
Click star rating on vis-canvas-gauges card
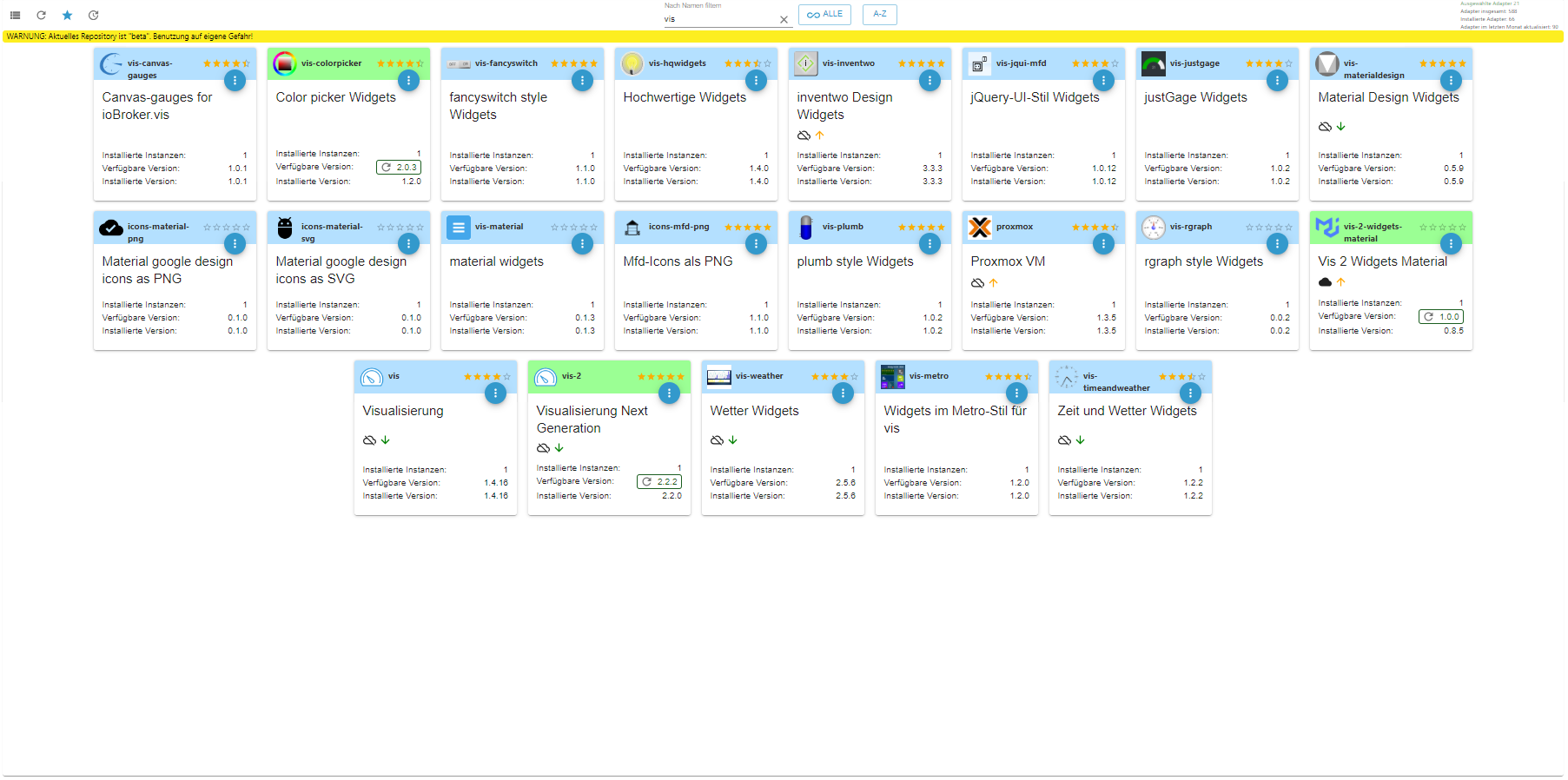coord(227,63)
